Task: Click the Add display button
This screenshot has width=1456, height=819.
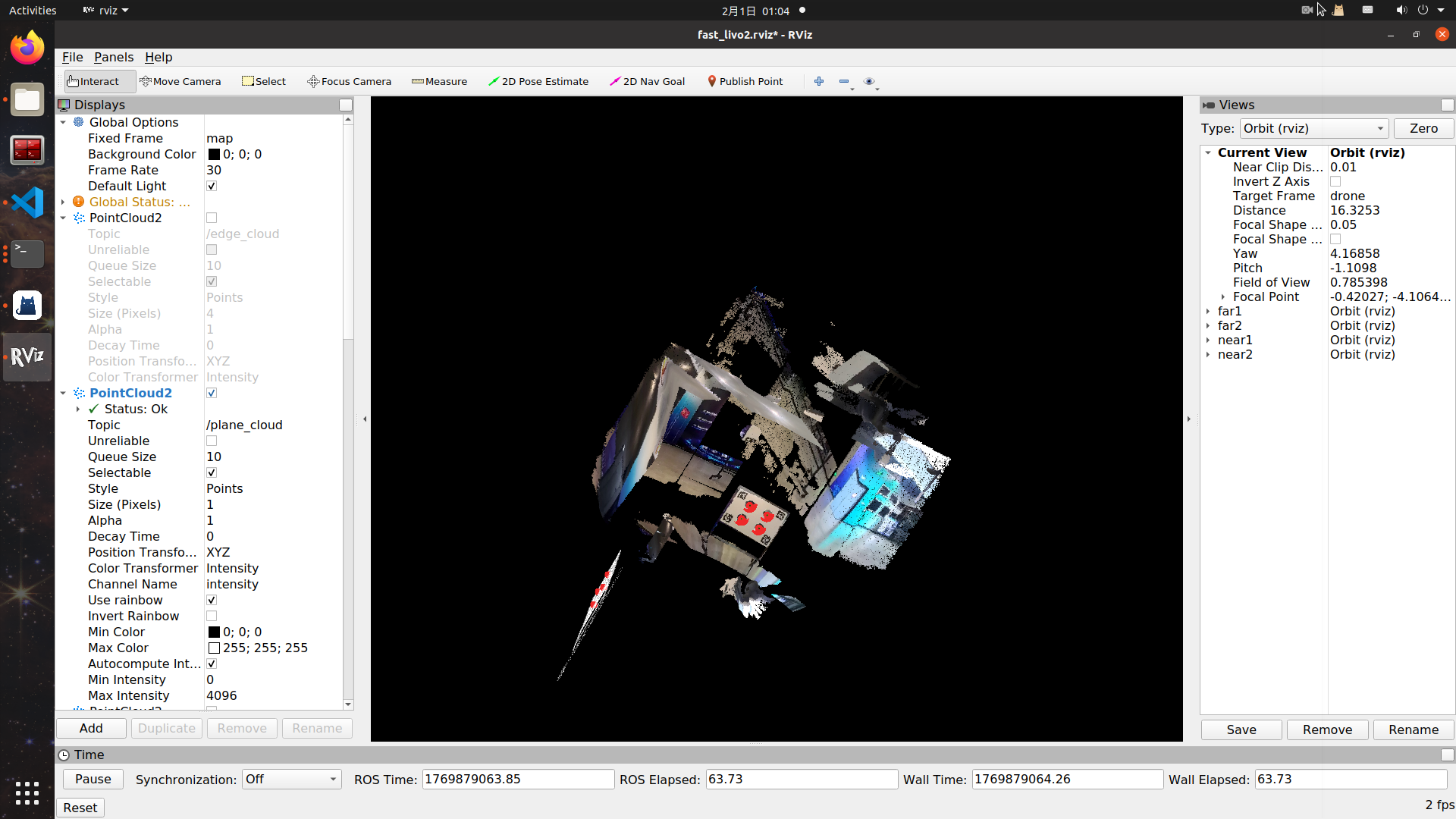Action: click(91, 728)
